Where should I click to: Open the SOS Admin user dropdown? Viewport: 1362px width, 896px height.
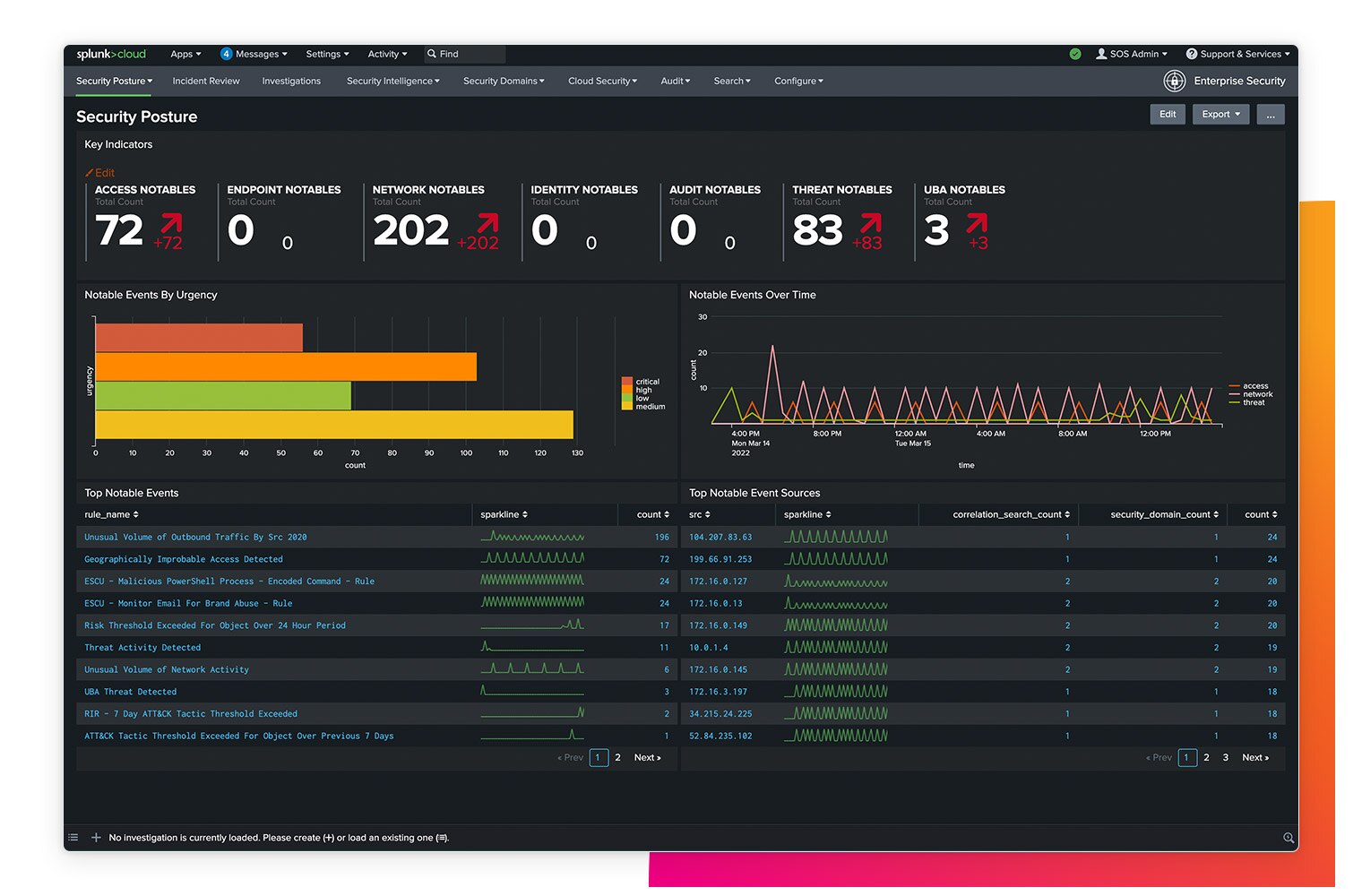[1133, 54]
